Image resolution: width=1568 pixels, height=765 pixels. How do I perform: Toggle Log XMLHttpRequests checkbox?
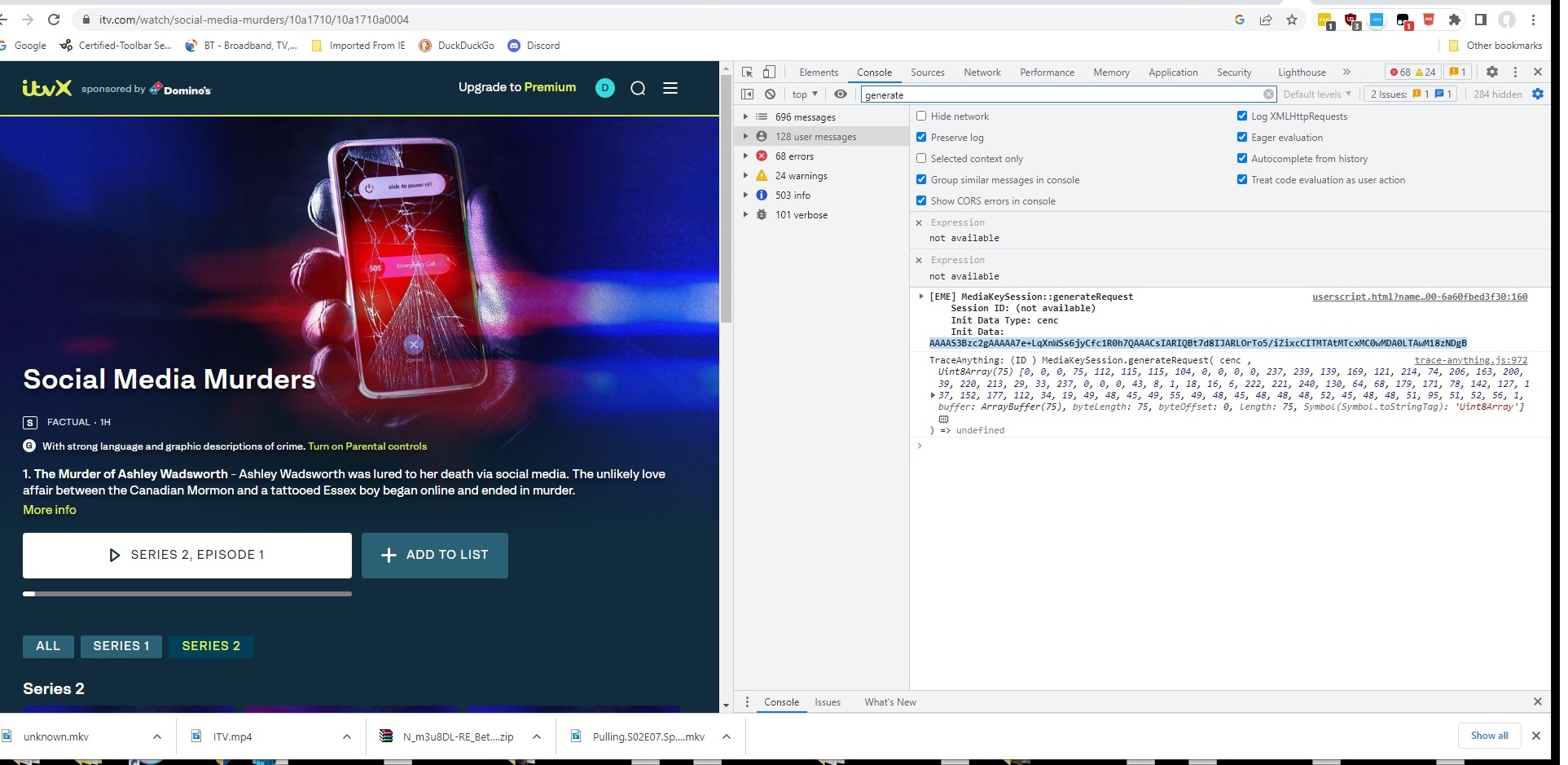(x=1242, y=116)
